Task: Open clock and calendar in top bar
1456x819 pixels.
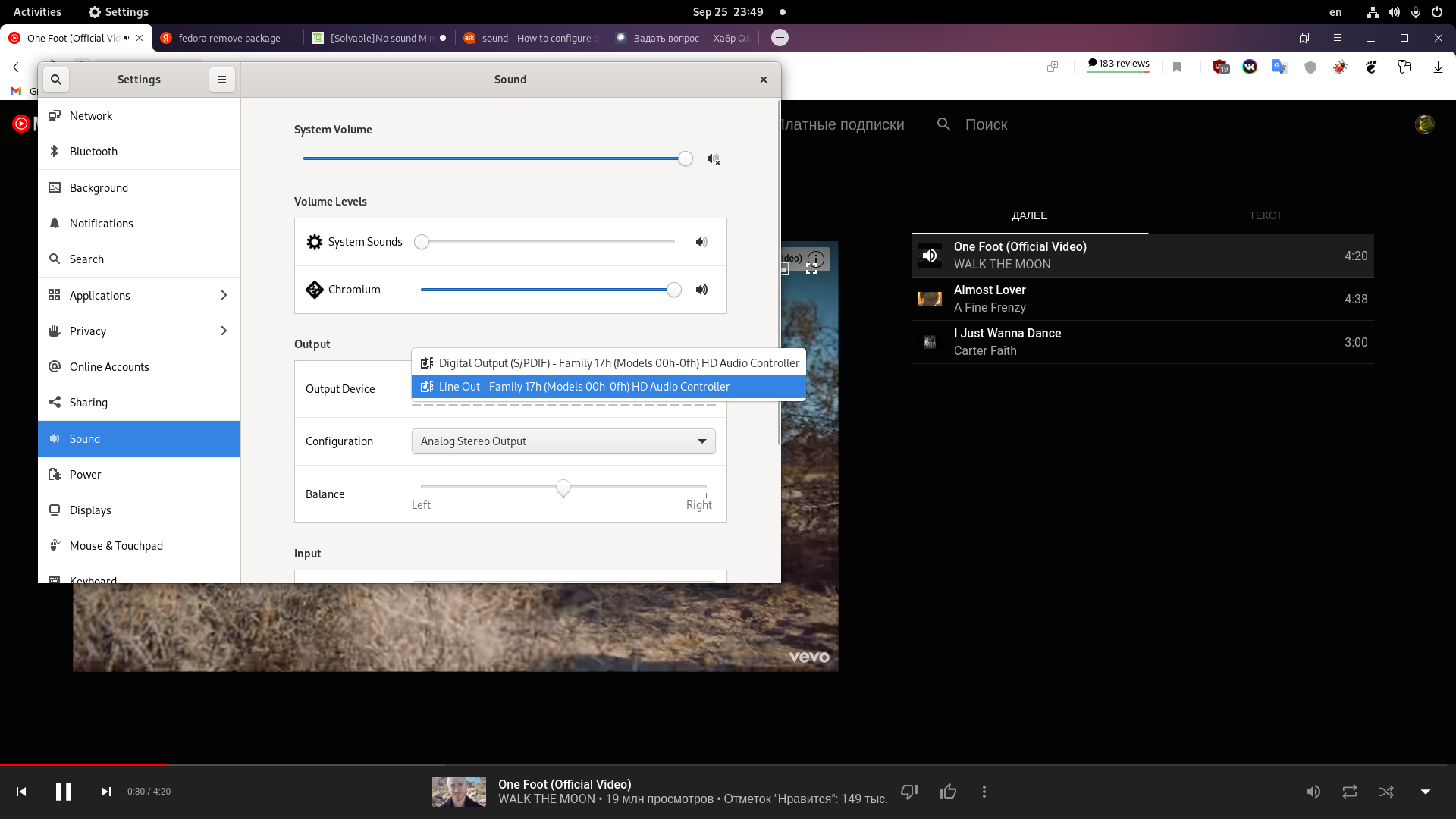Action: click(x=728, y=12)
